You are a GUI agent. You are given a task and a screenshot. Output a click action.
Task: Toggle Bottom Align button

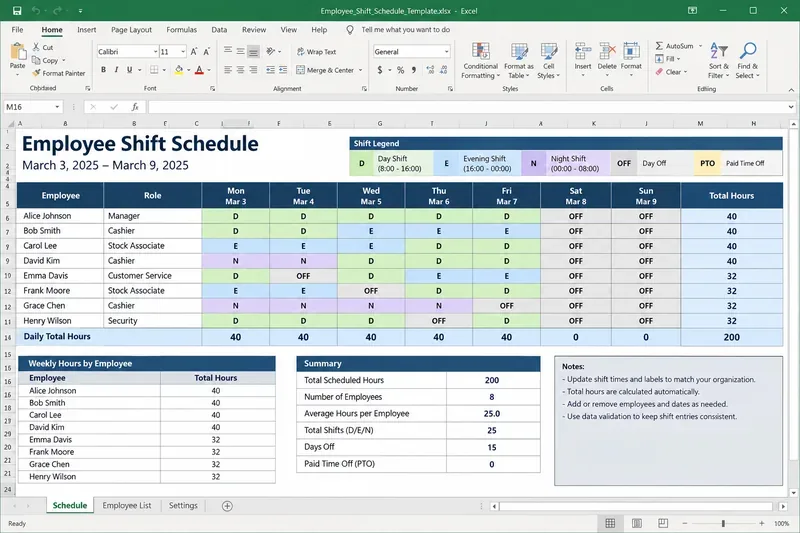(x=253, y=51)
